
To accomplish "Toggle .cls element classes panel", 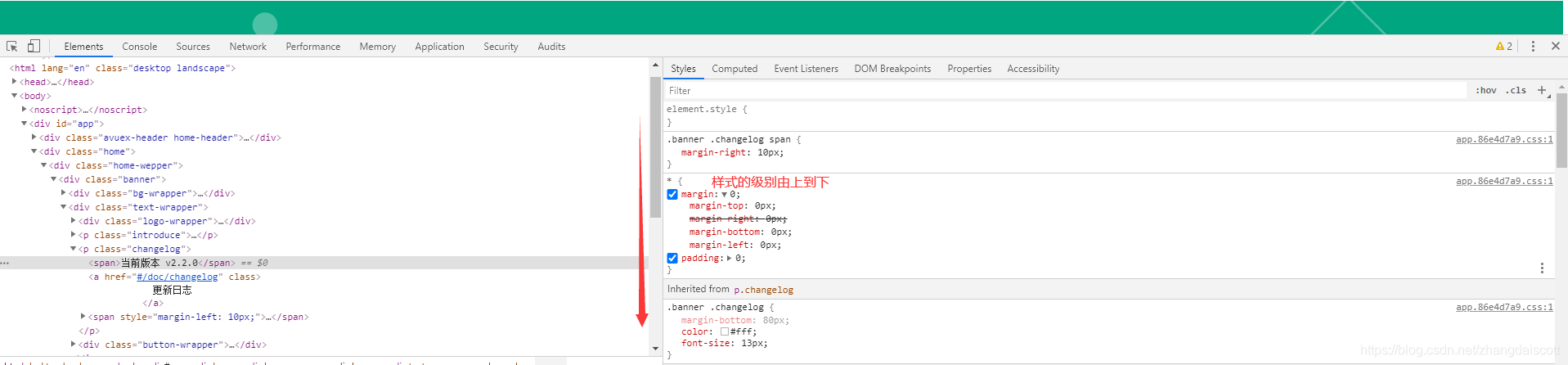I will [1517, 90].
